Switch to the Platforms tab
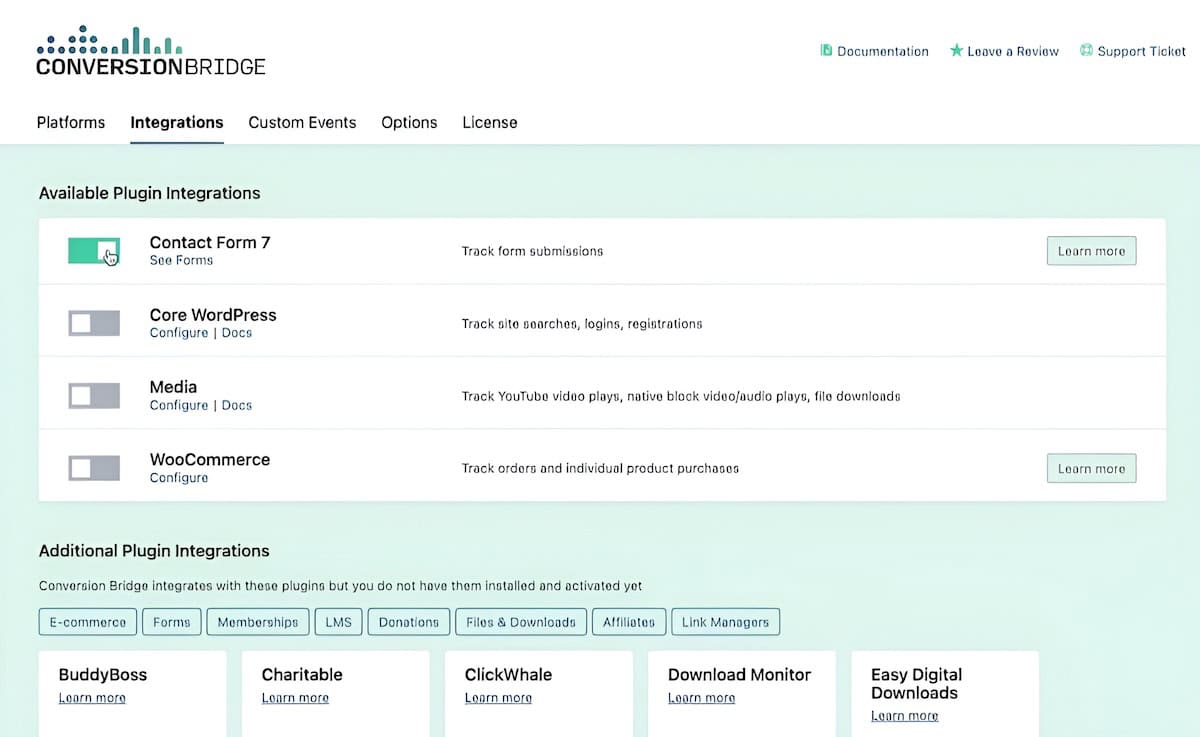The image size is (1200, 737). (71, 122)
